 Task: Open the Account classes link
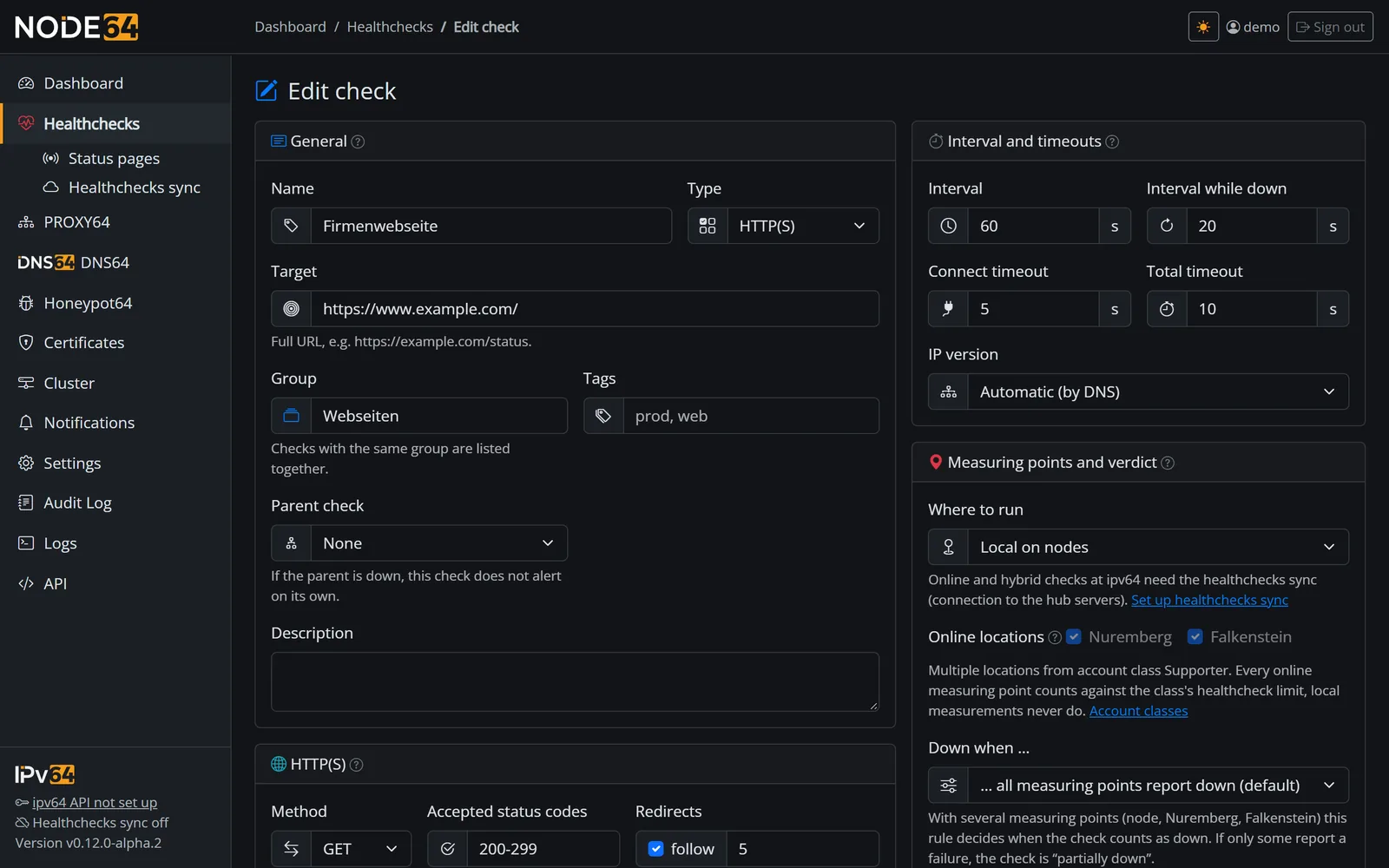coord(1138,711)
